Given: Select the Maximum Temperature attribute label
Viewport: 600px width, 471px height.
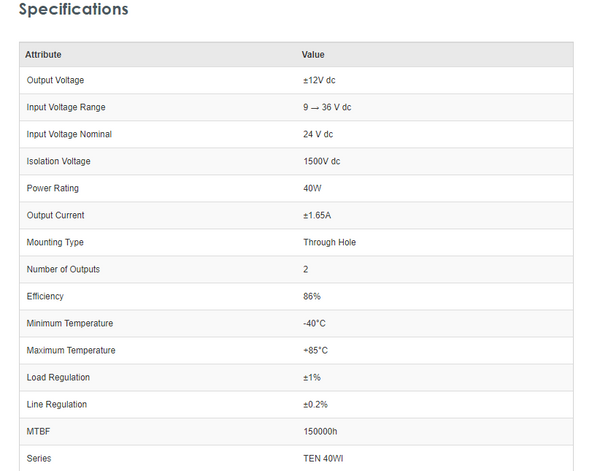Looking at the screenshot, I should click(71, 350).
